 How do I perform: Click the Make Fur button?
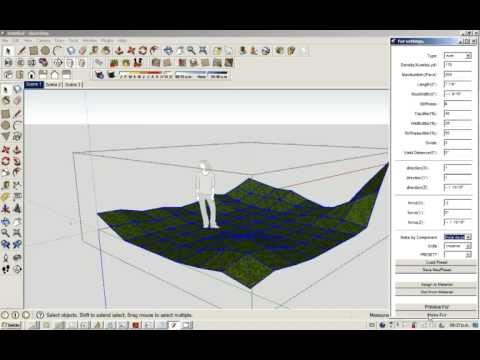pyautogui.click(x=436, y=315)
